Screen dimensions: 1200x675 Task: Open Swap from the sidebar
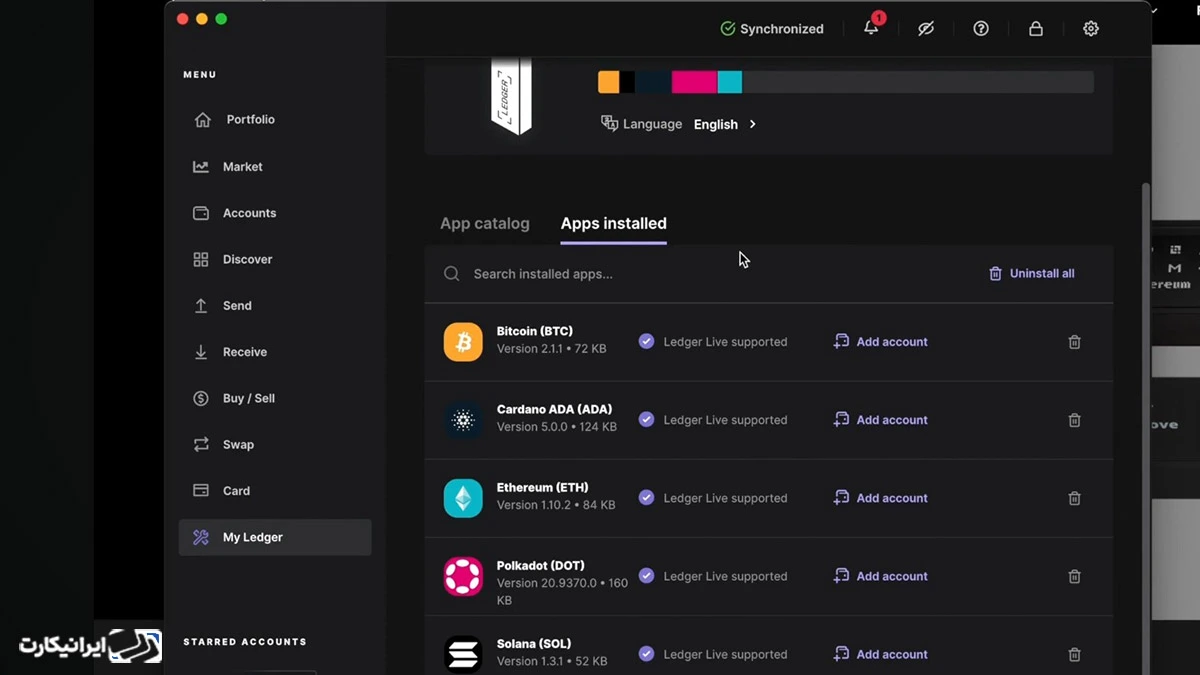pos(275,444)
